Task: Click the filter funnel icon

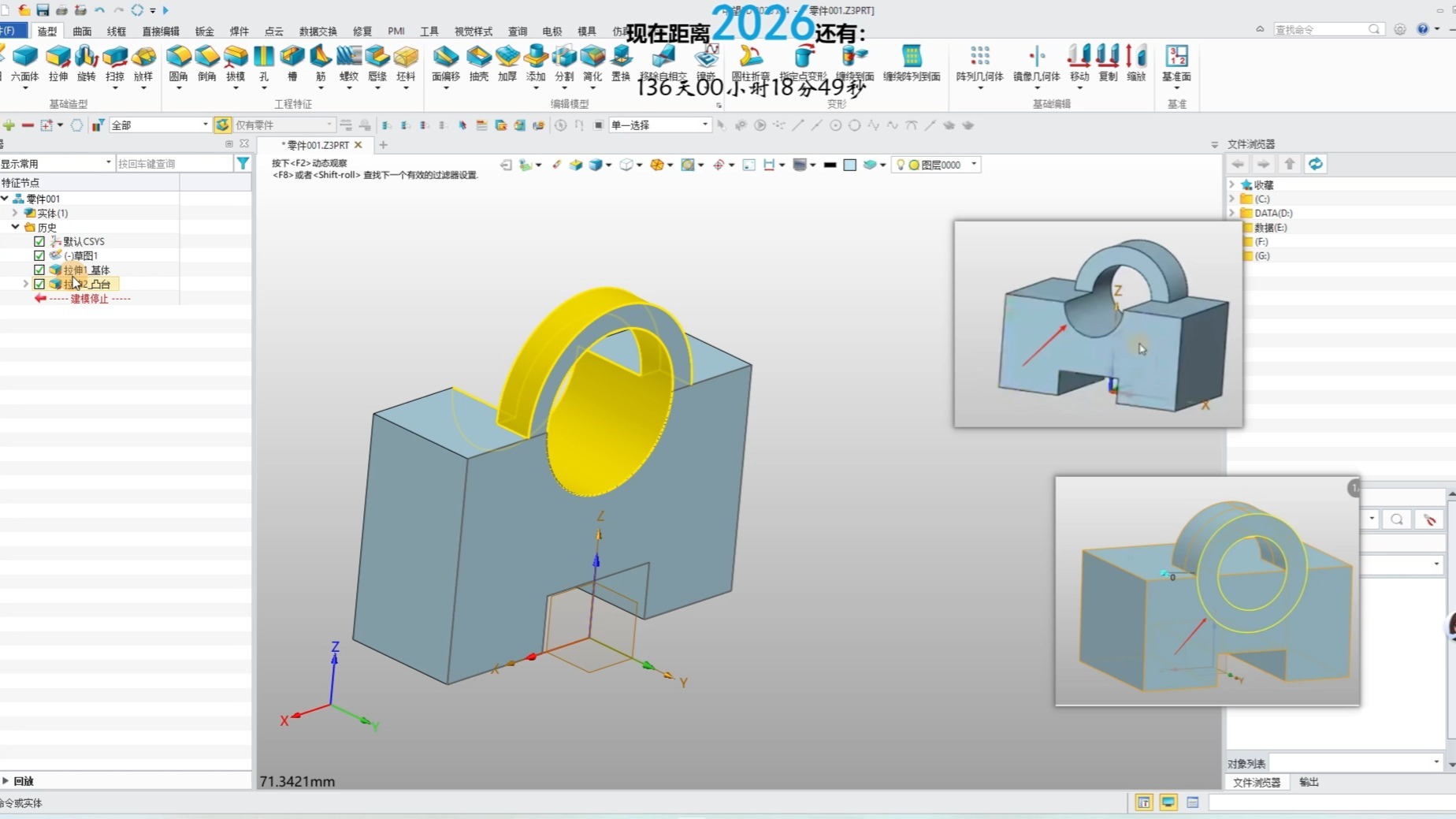Action: click(x=243, y=163)
